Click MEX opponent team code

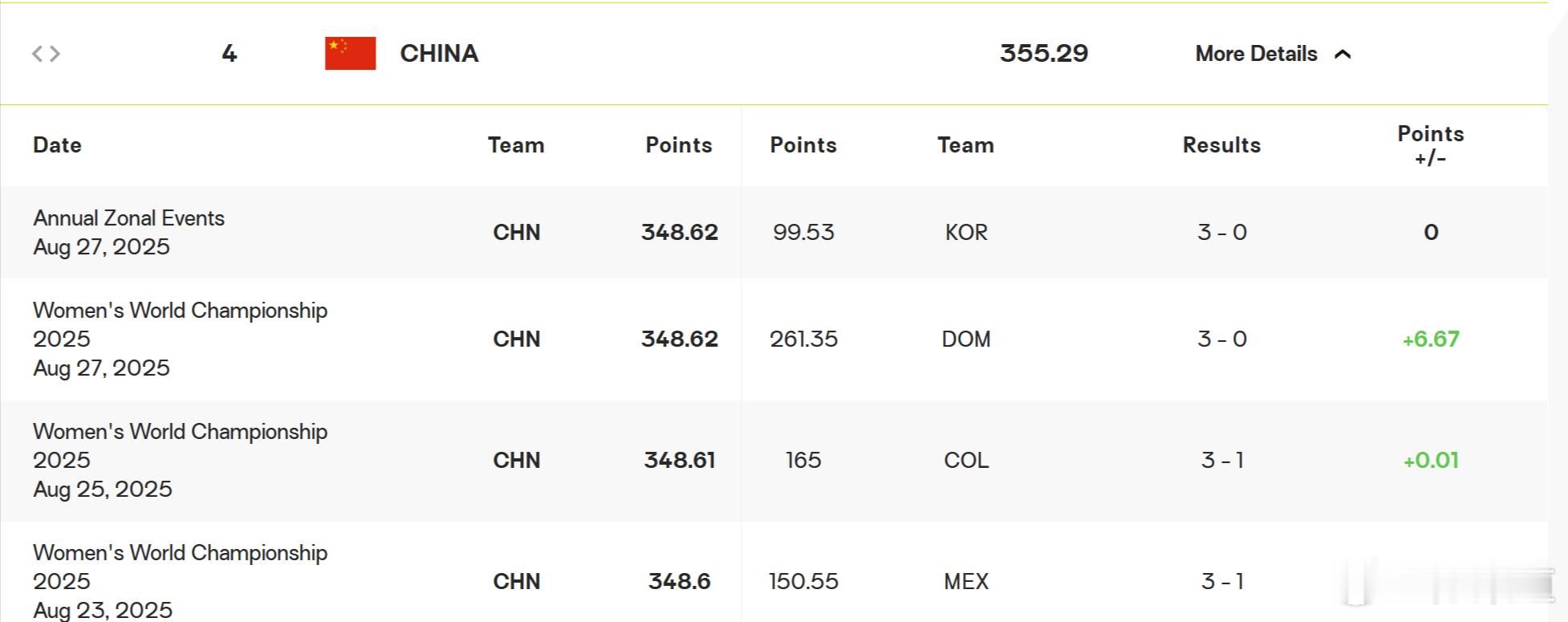click(966, 582)
